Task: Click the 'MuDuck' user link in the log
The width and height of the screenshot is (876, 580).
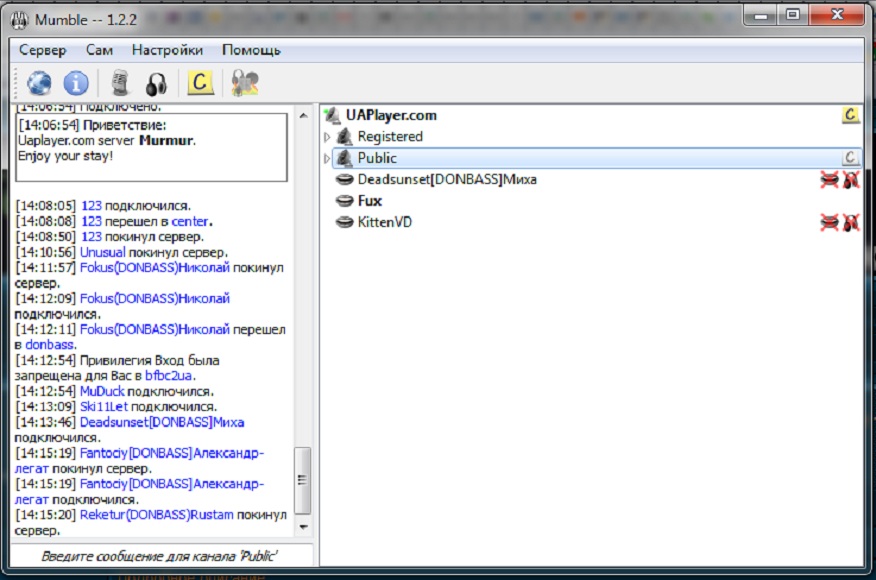Action: click(x=102, y=391)
